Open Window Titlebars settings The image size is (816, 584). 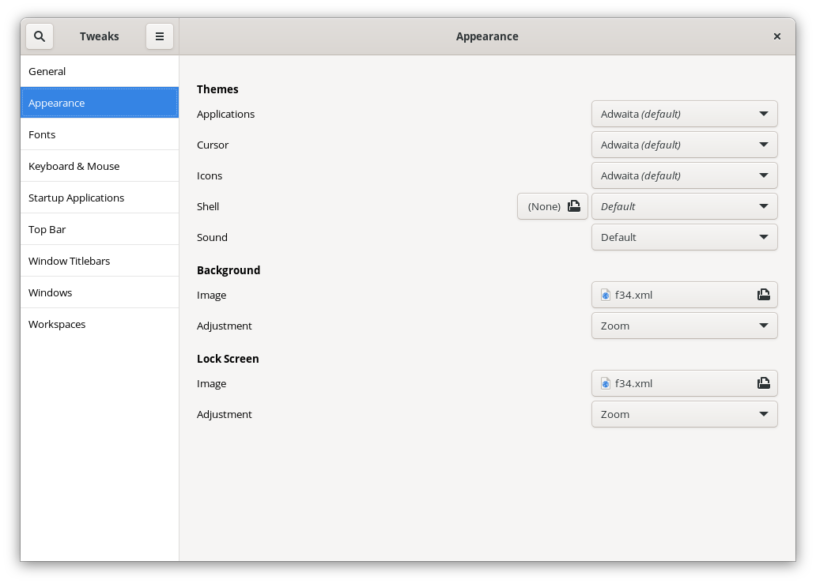pos(99,260)
